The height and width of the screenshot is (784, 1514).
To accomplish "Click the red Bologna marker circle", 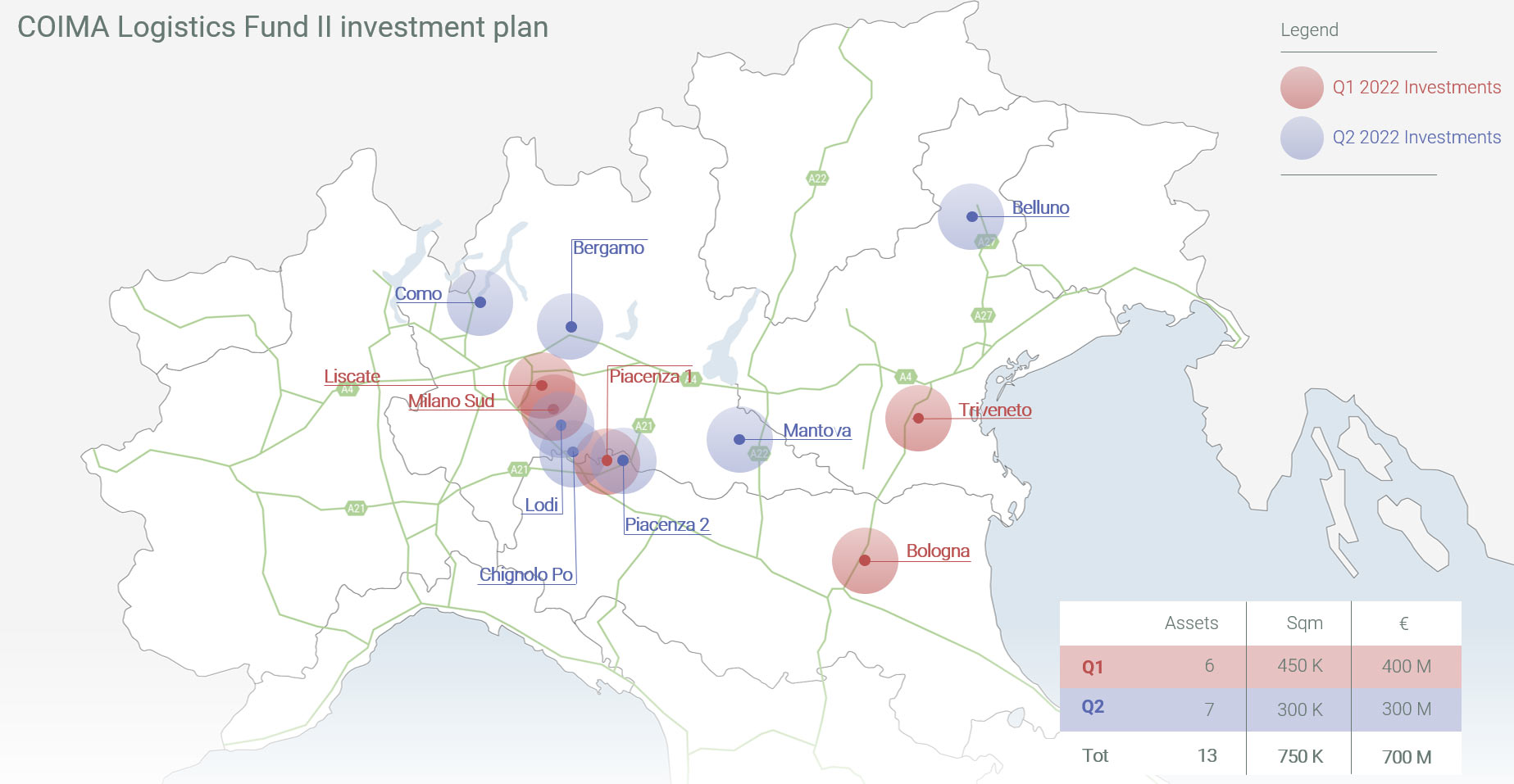I will 865,560.
